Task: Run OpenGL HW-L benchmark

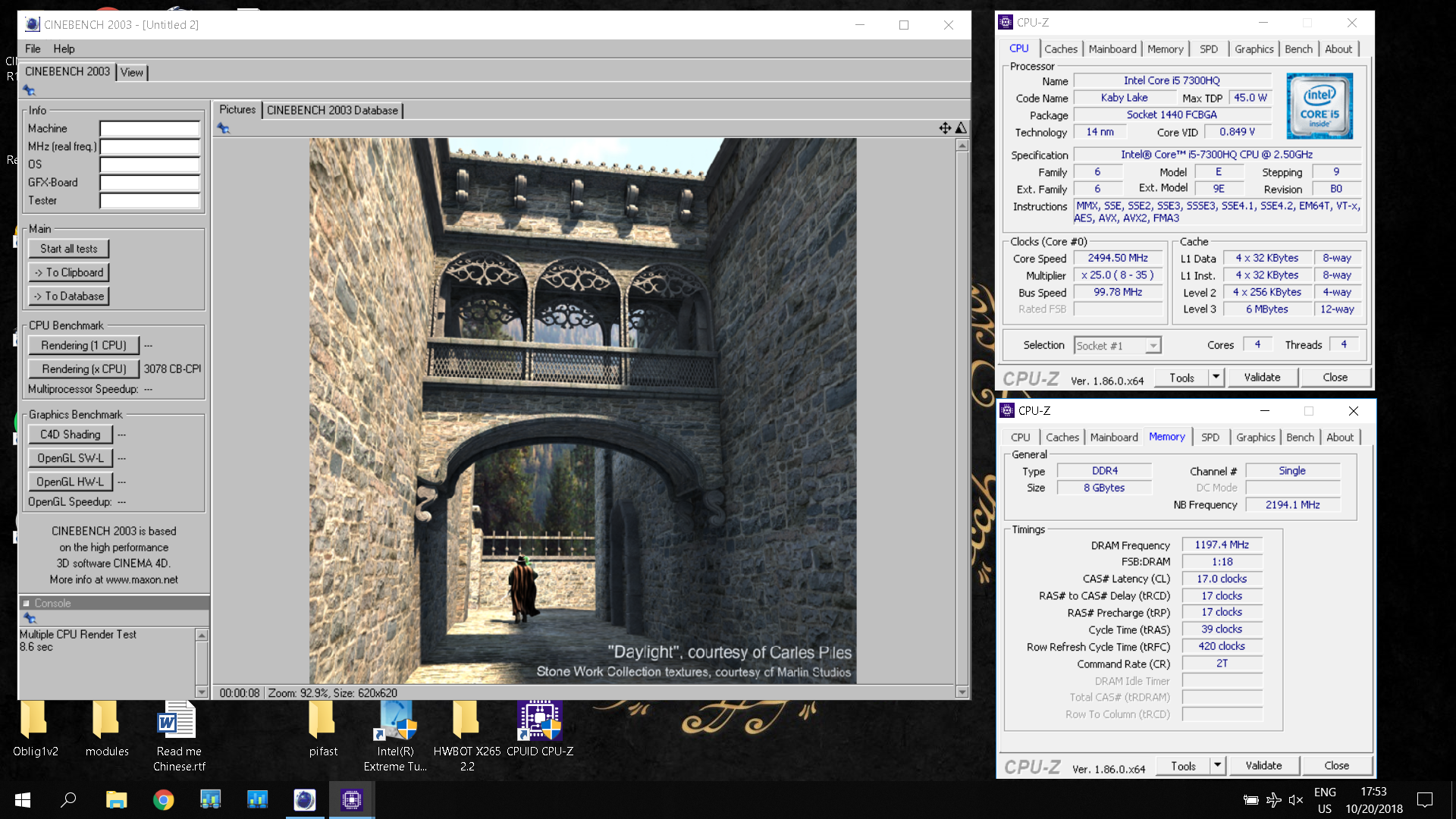Action: (71, 482)
